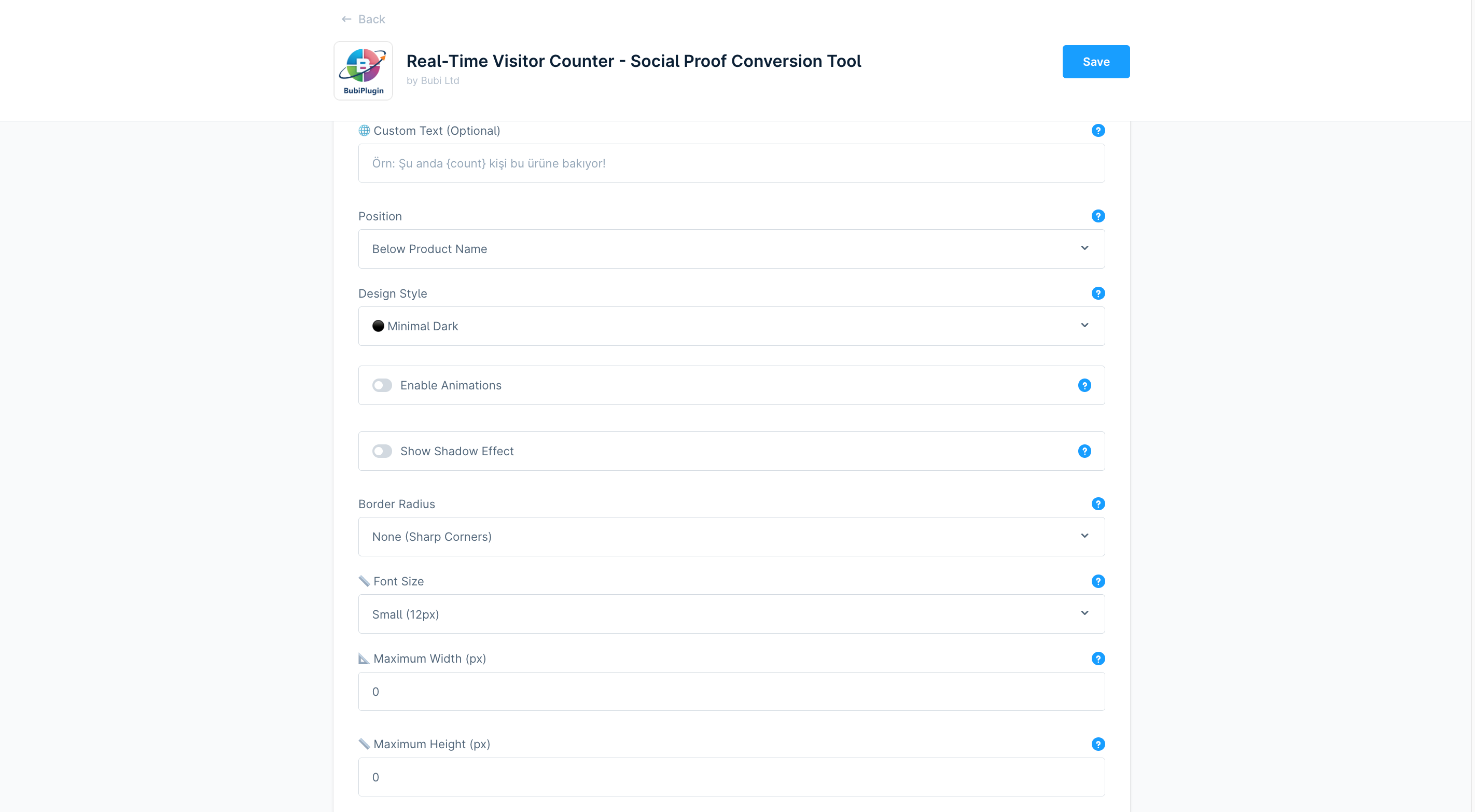
Task: Click Show Shadow Effect help icon
Action: coord(1084,451)
